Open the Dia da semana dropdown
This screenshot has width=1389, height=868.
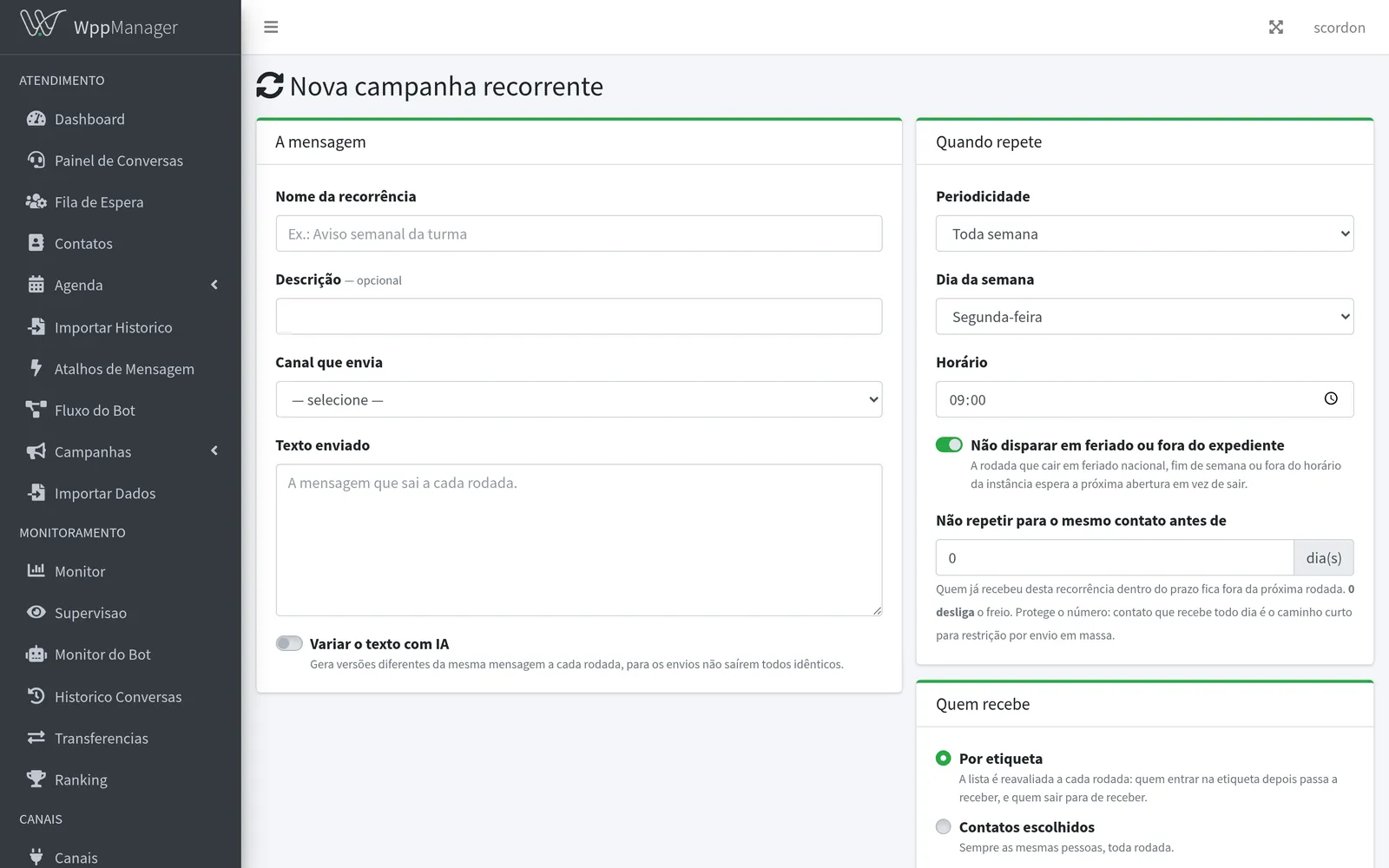pyautogui.click(x=1144, y=317)
